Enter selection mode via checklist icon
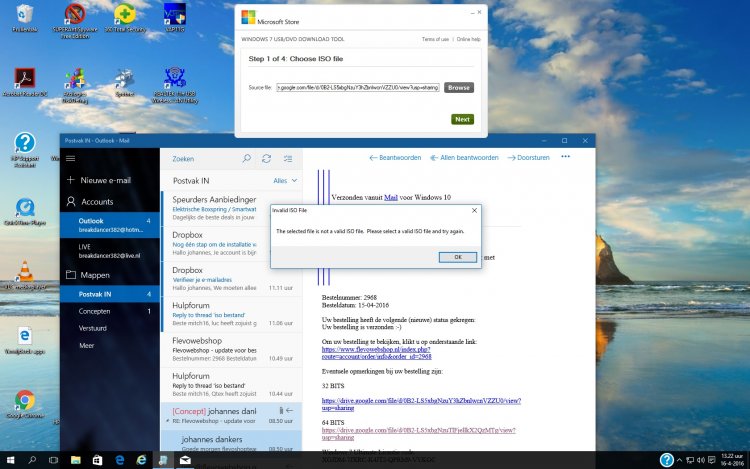 tap(288, 158)
